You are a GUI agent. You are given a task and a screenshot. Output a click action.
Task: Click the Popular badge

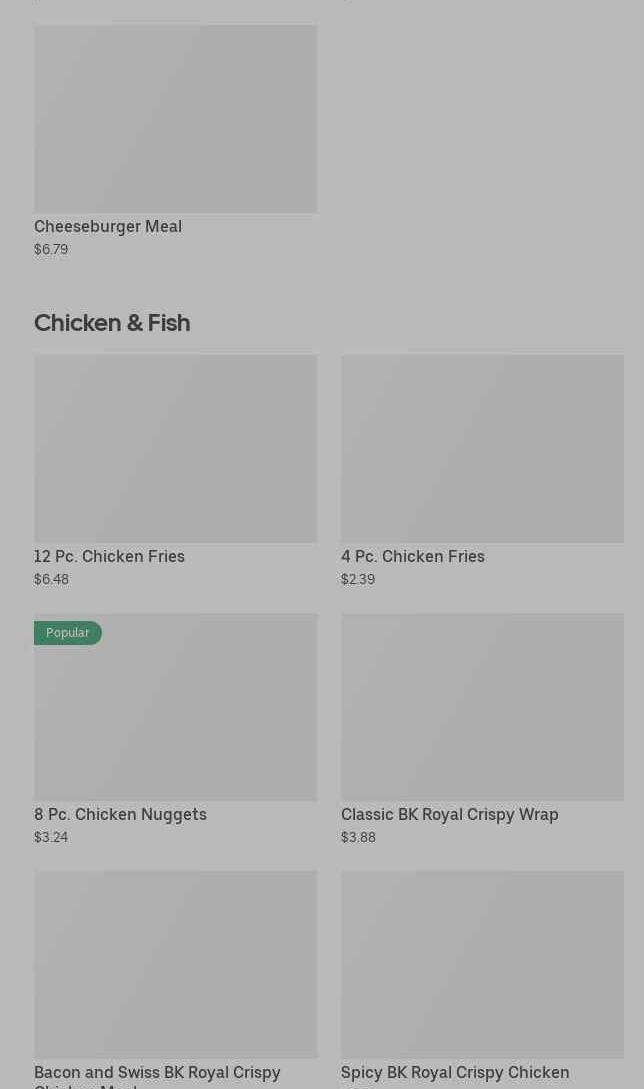pyautogui.click(x=68, y=633)
